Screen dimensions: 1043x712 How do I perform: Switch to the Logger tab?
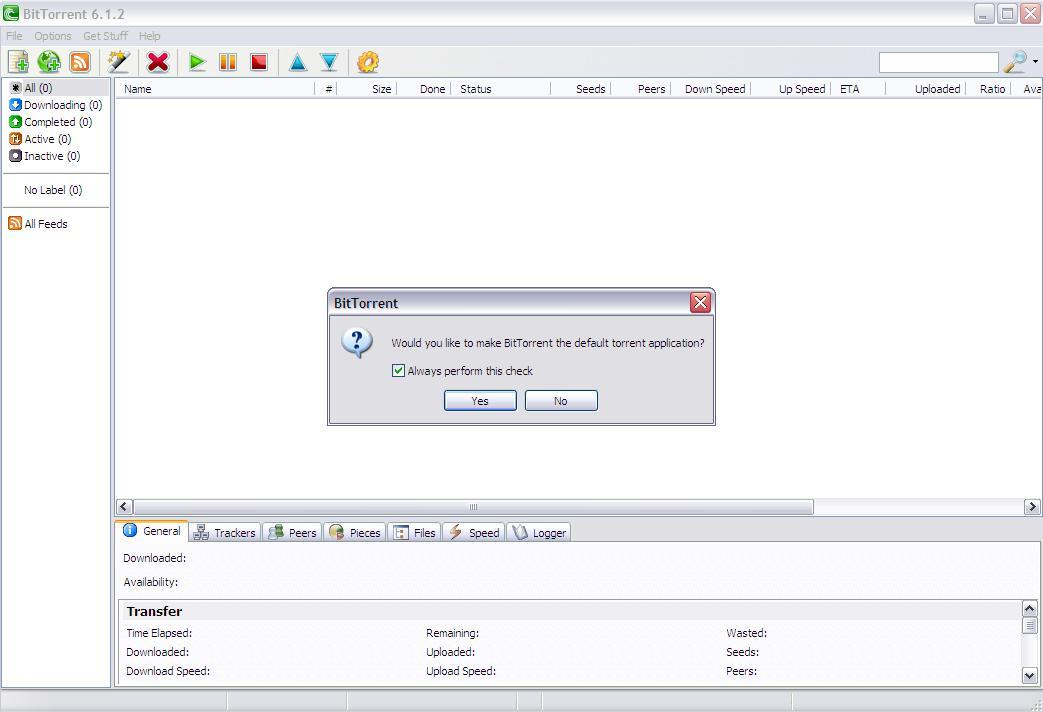click(x=539, y=532)
